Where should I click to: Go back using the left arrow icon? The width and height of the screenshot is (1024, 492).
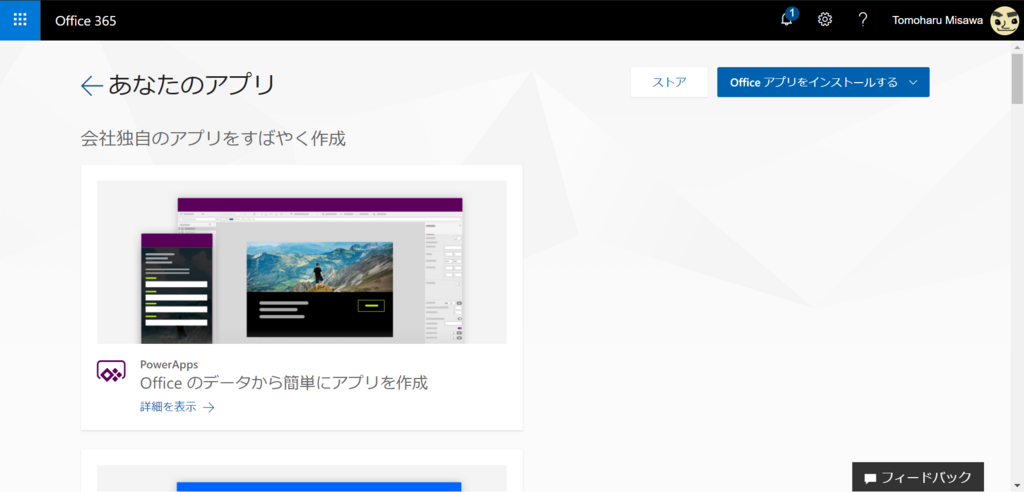click(91, 86)
